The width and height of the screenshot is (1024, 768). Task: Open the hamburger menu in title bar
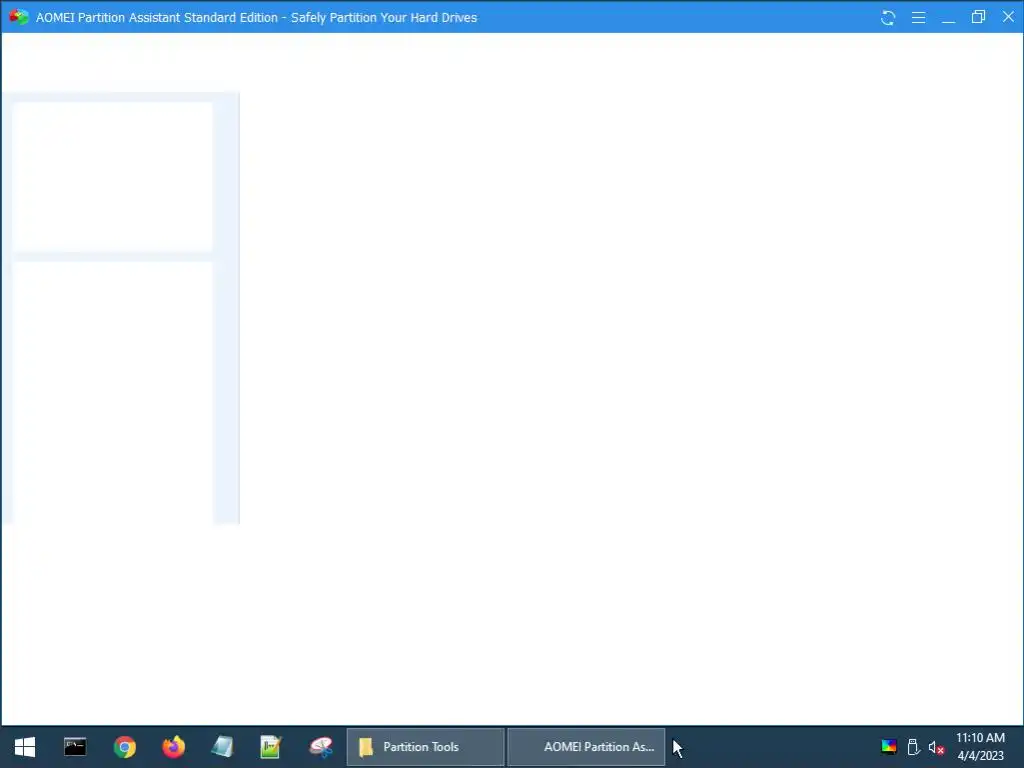[x=918, y=18]
